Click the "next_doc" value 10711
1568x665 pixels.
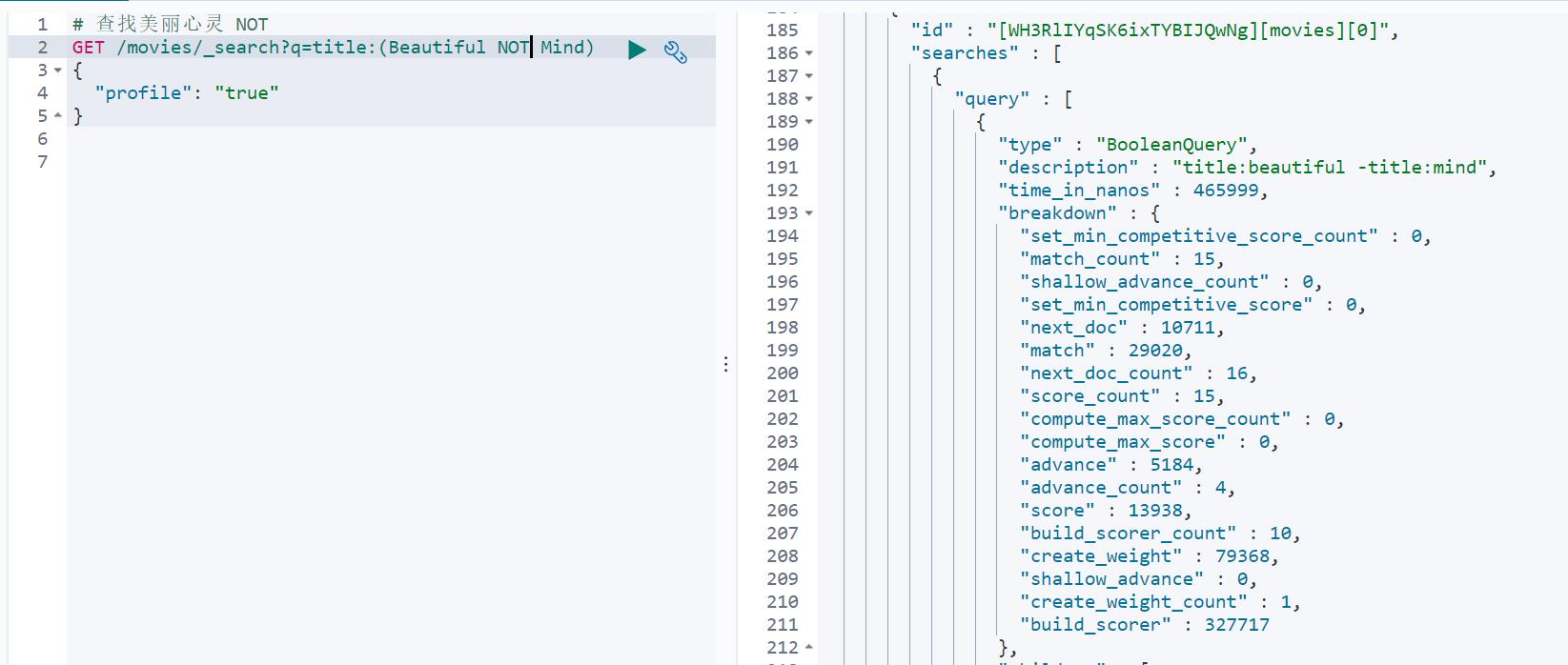point(1188,328)
